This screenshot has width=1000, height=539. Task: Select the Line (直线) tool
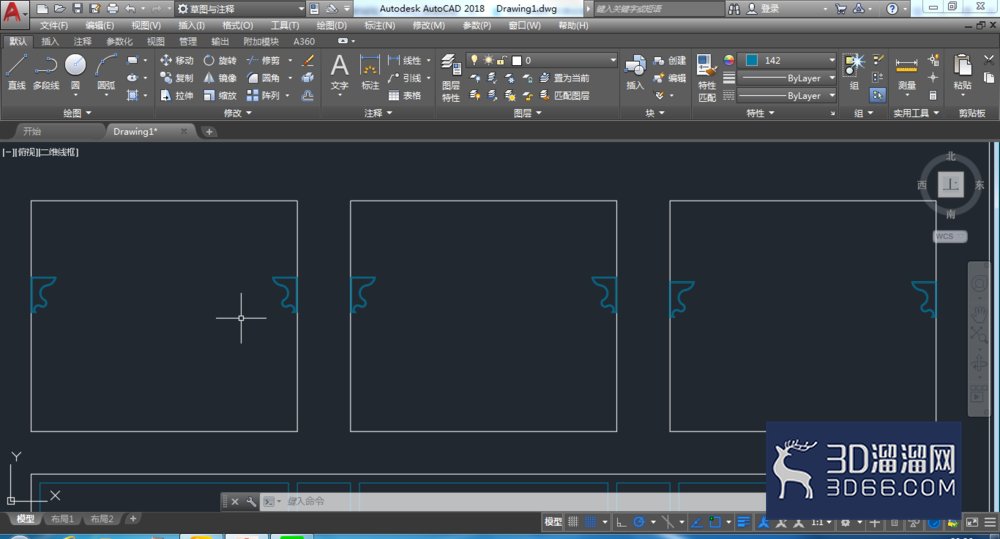(16, 71)
